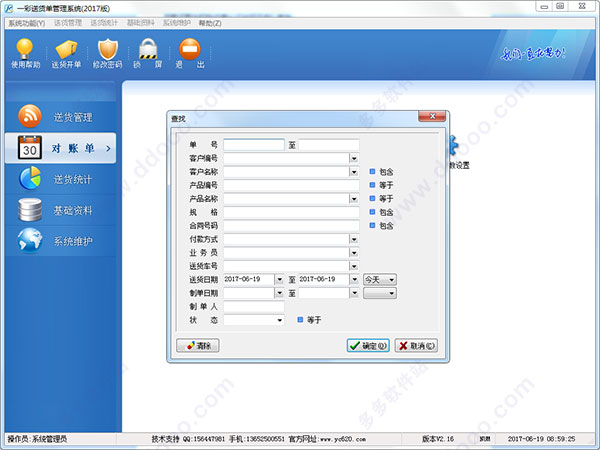Click the 清除 clear button
This screenshot has width=600, height=450.
[198, 346]
